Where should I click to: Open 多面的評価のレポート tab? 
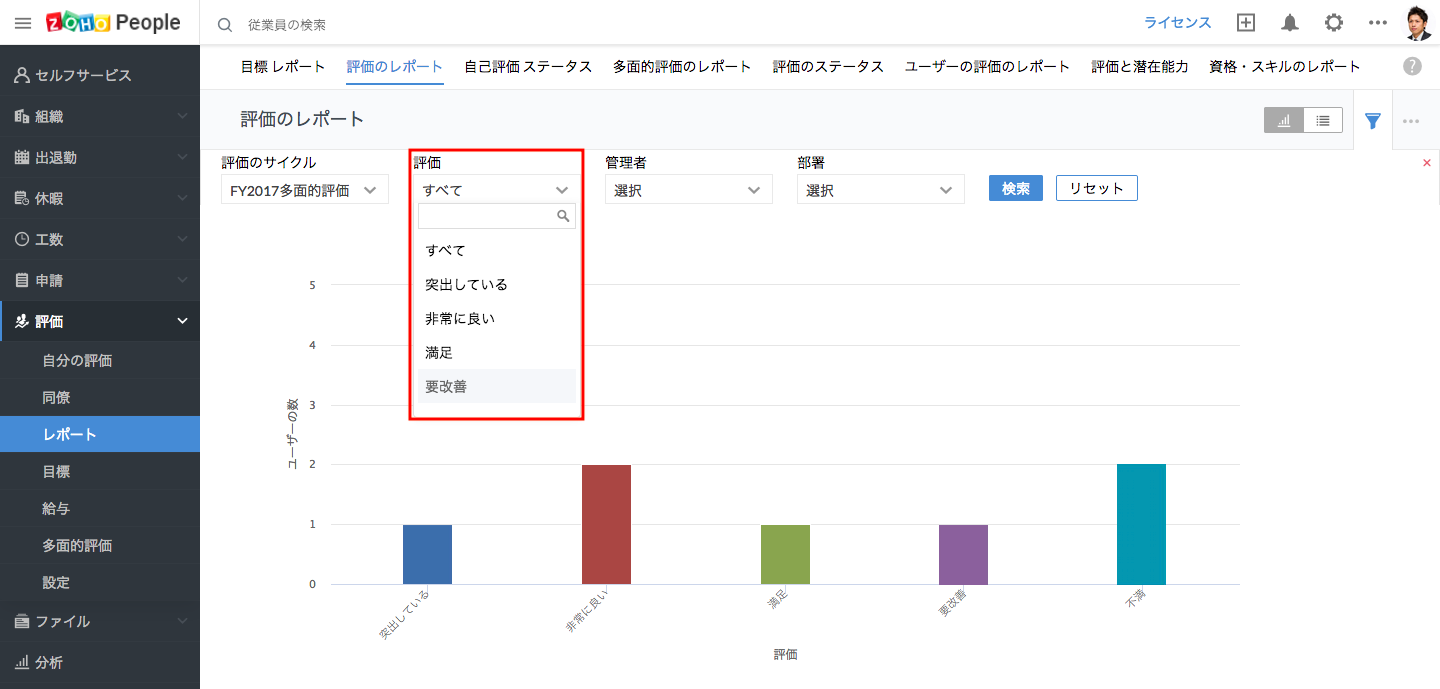coord(682,67)
